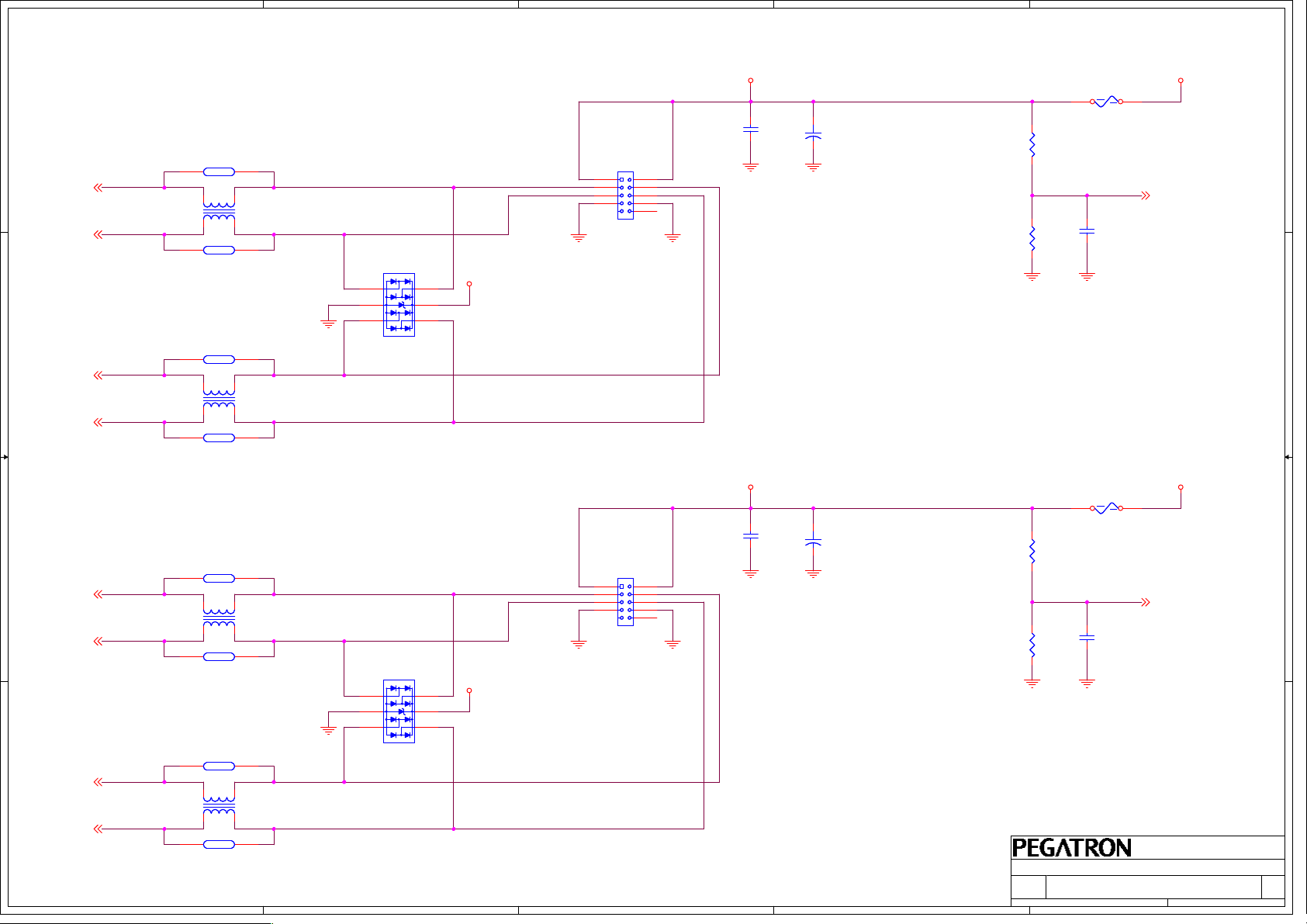
Task: Select the polarized capacitor in upper circuit
Action: click(813, 137)
